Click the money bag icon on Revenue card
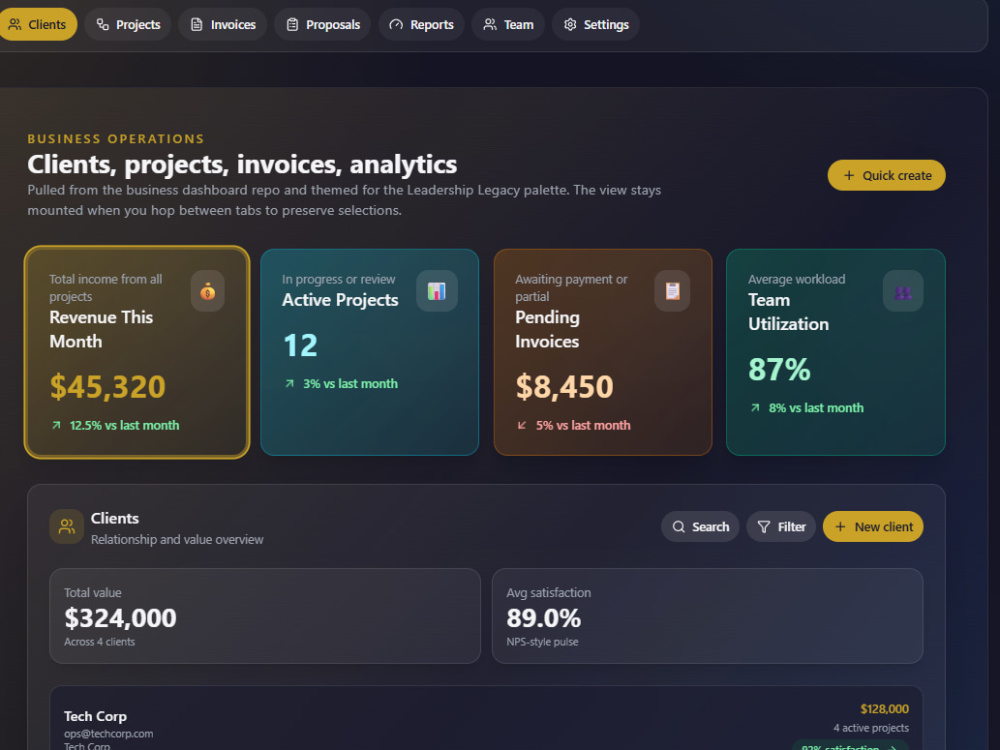1000x750 pixels. click(x=207, y=291)
